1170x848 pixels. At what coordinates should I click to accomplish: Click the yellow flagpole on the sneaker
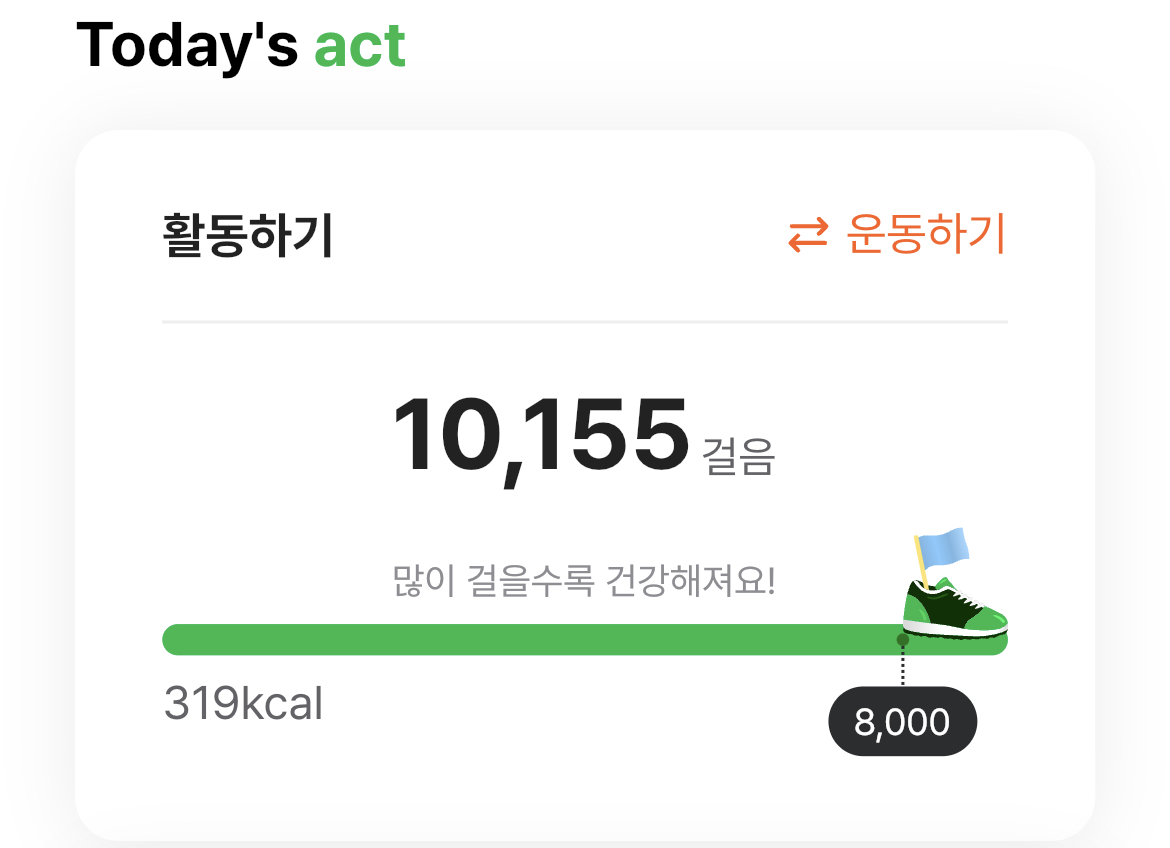(921, 565)
